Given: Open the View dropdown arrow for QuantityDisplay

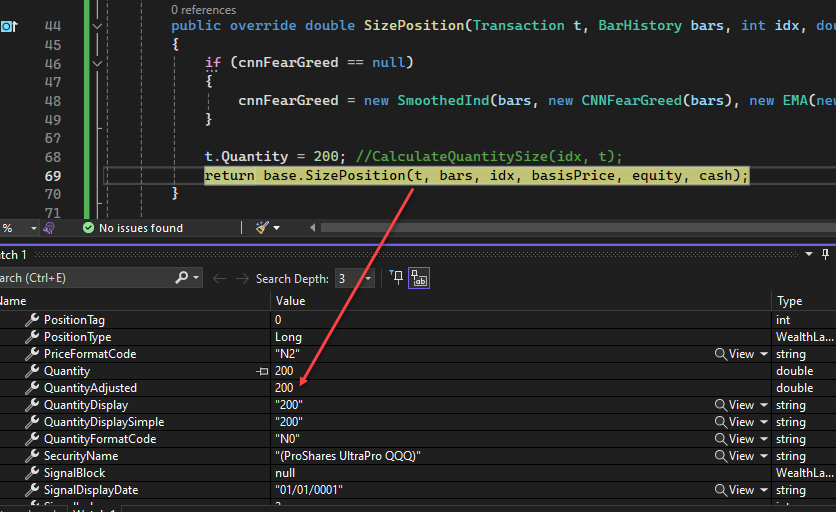Looking at the screenshot, I should 765,405.
